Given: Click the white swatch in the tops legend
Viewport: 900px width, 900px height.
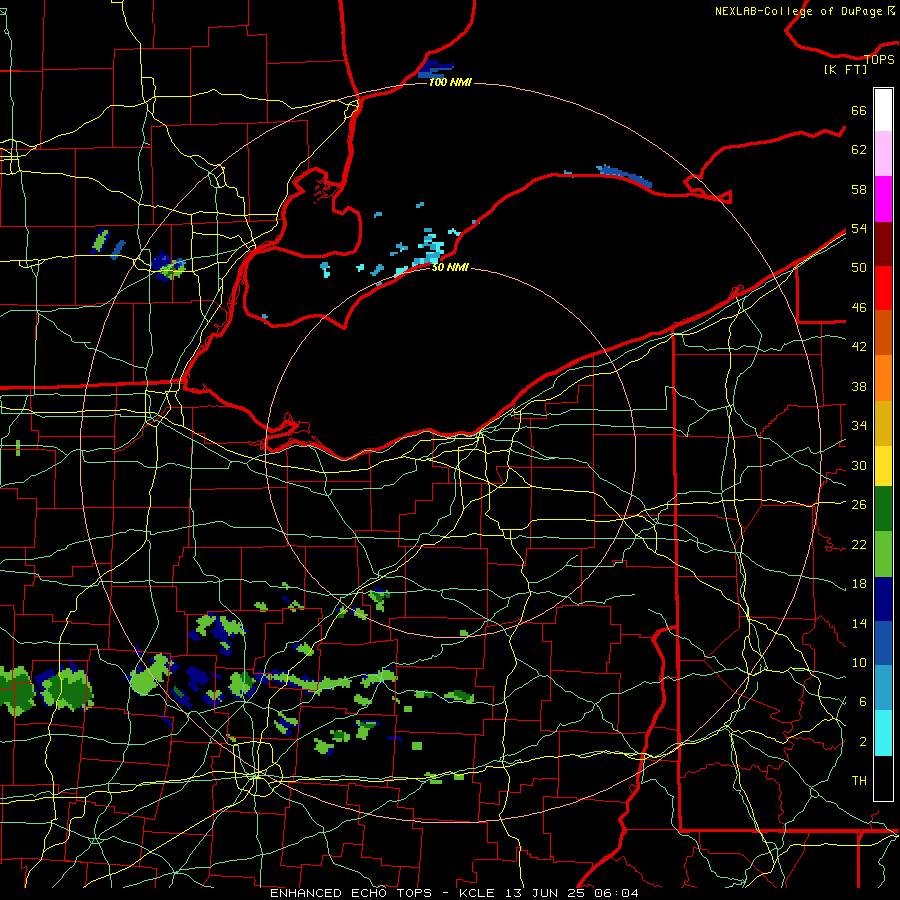Looking at the screenshot, I should click(x=883, y=110).
